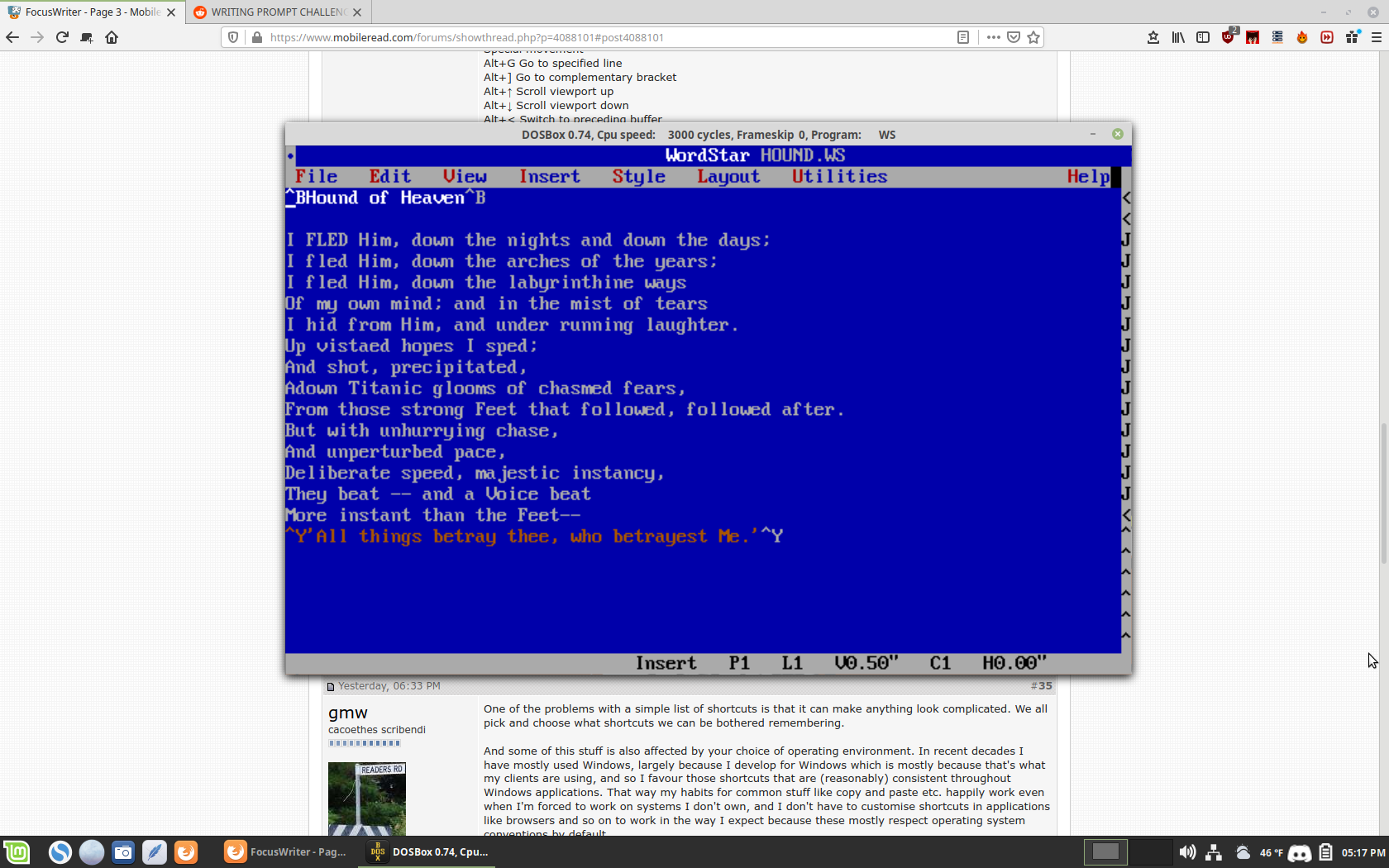Select DOSBox 0.74 taskbar window button

coord(428,851)
